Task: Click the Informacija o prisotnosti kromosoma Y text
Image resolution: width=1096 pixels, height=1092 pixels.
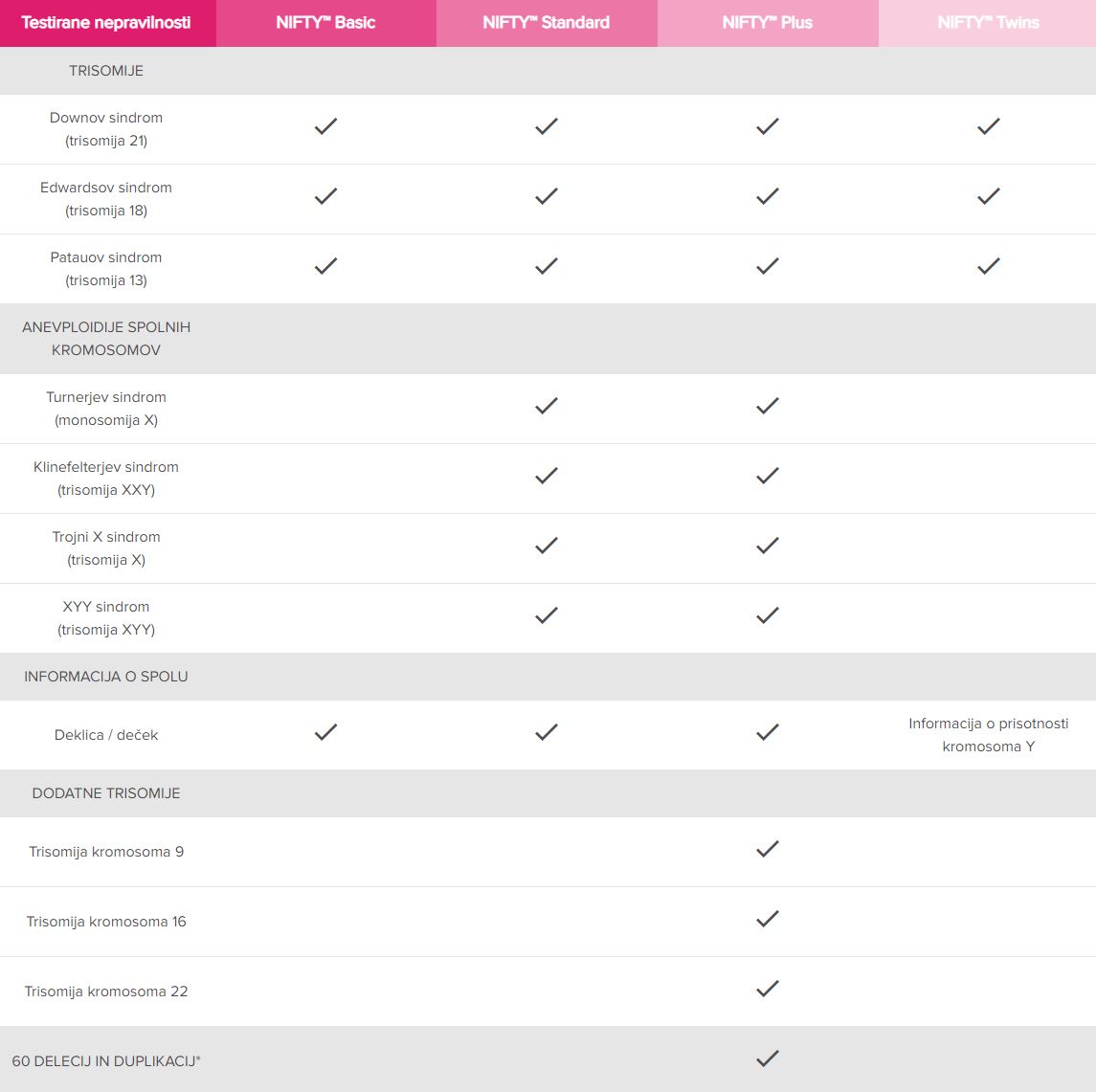Action: click(x=989, y=735)
